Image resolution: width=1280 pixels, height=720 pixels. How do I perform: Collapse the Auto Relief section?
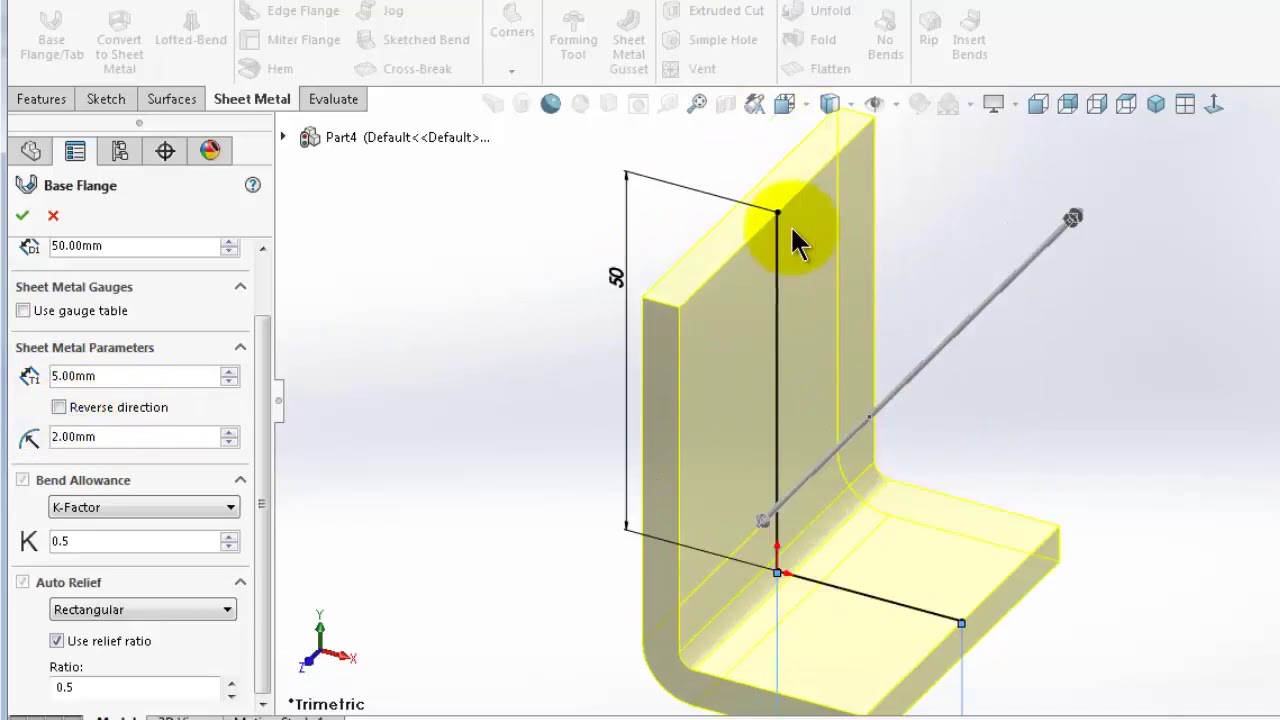click(x=240, y=582)
